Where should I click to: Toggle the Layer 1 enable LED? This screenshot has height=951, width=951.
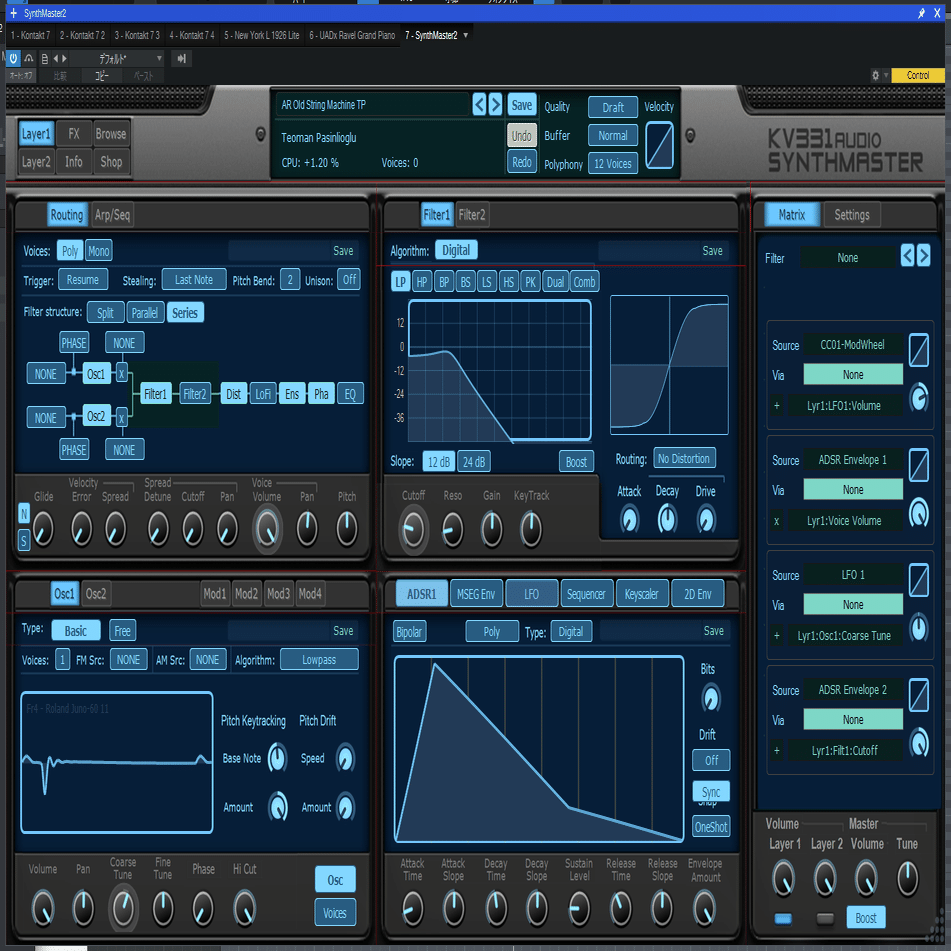tap(783, 918)
